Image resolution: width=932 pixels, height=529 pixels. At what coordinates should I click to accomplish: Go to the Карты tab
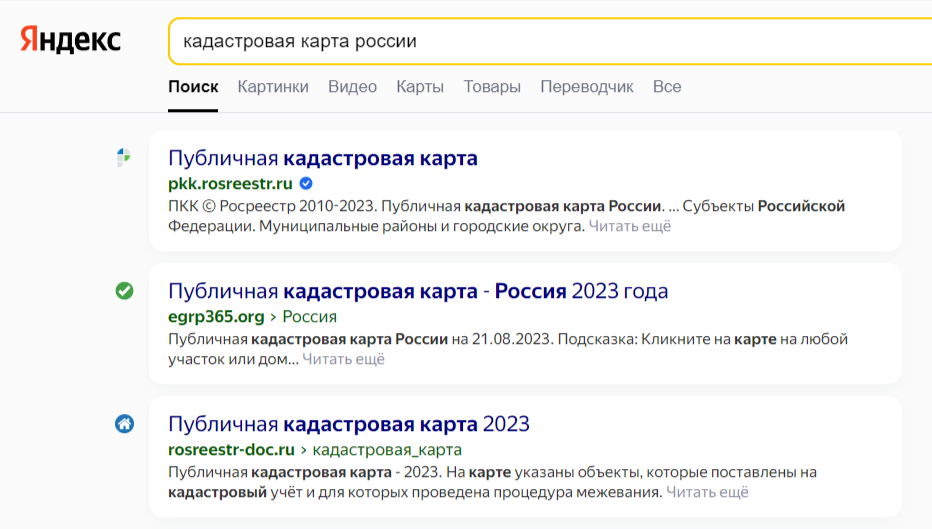tap(420, 87)
